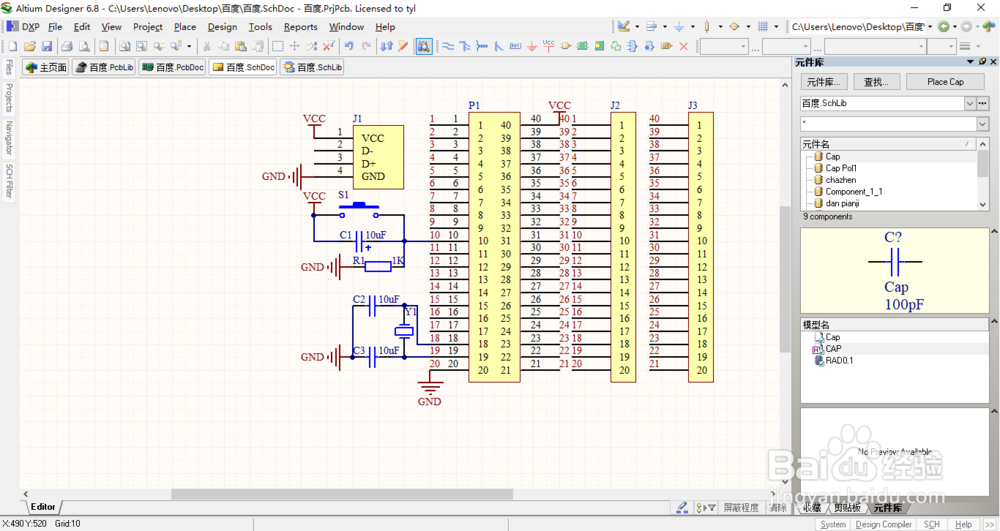Click the Home page icon in navigation toolbar
This screenshot has width=1000, height=531.
coord(989,27)
